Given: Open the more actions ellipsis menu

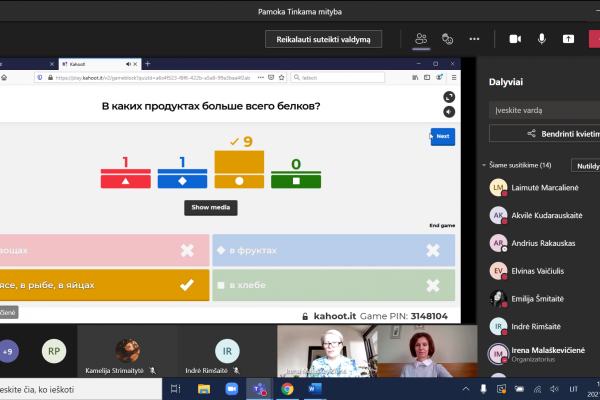Looking at the screenshot, I should click(x=474, y=39).
